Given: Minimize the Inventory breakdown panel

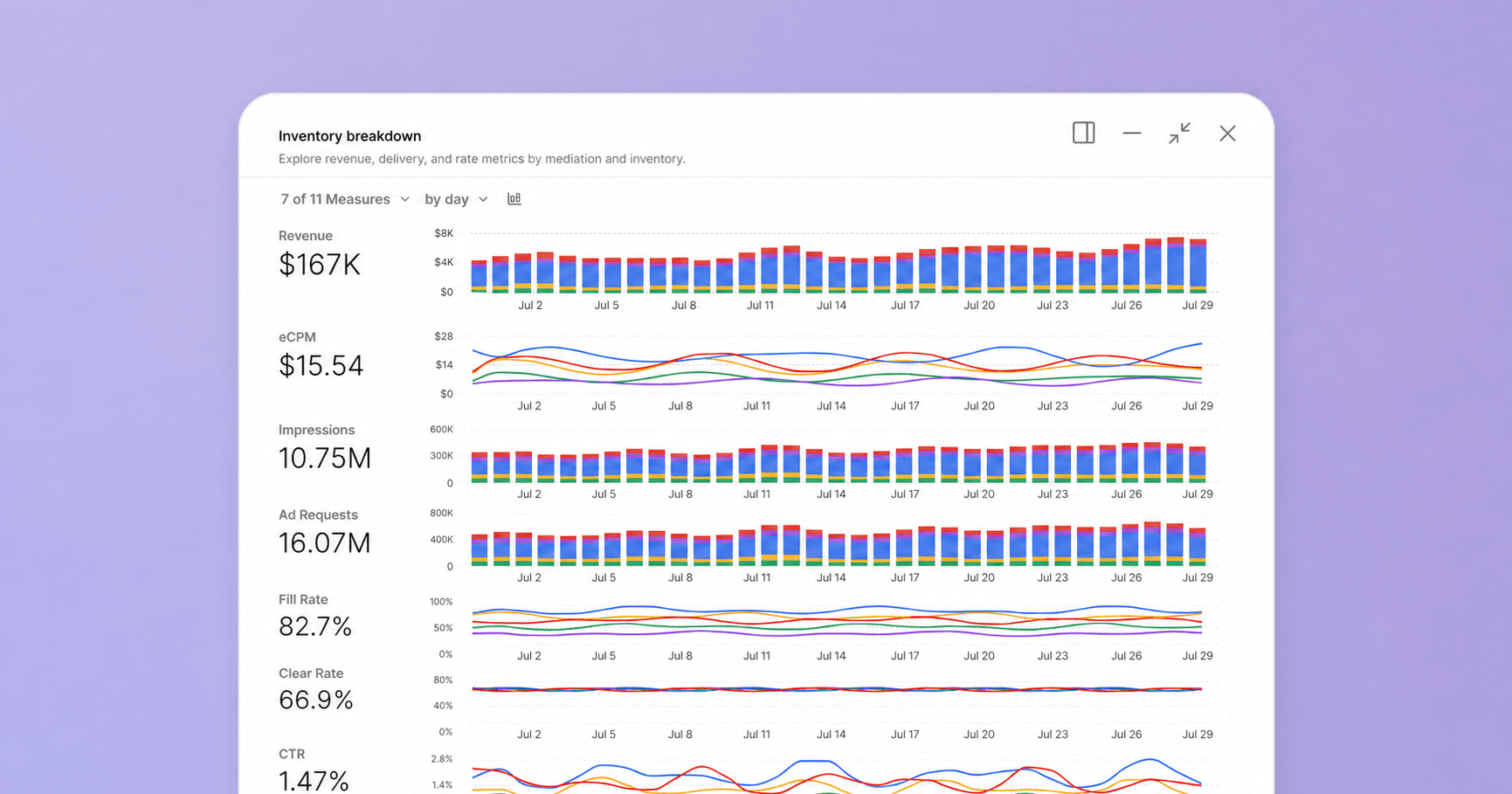Looking at the screenshot, I should coord(1132,134).
